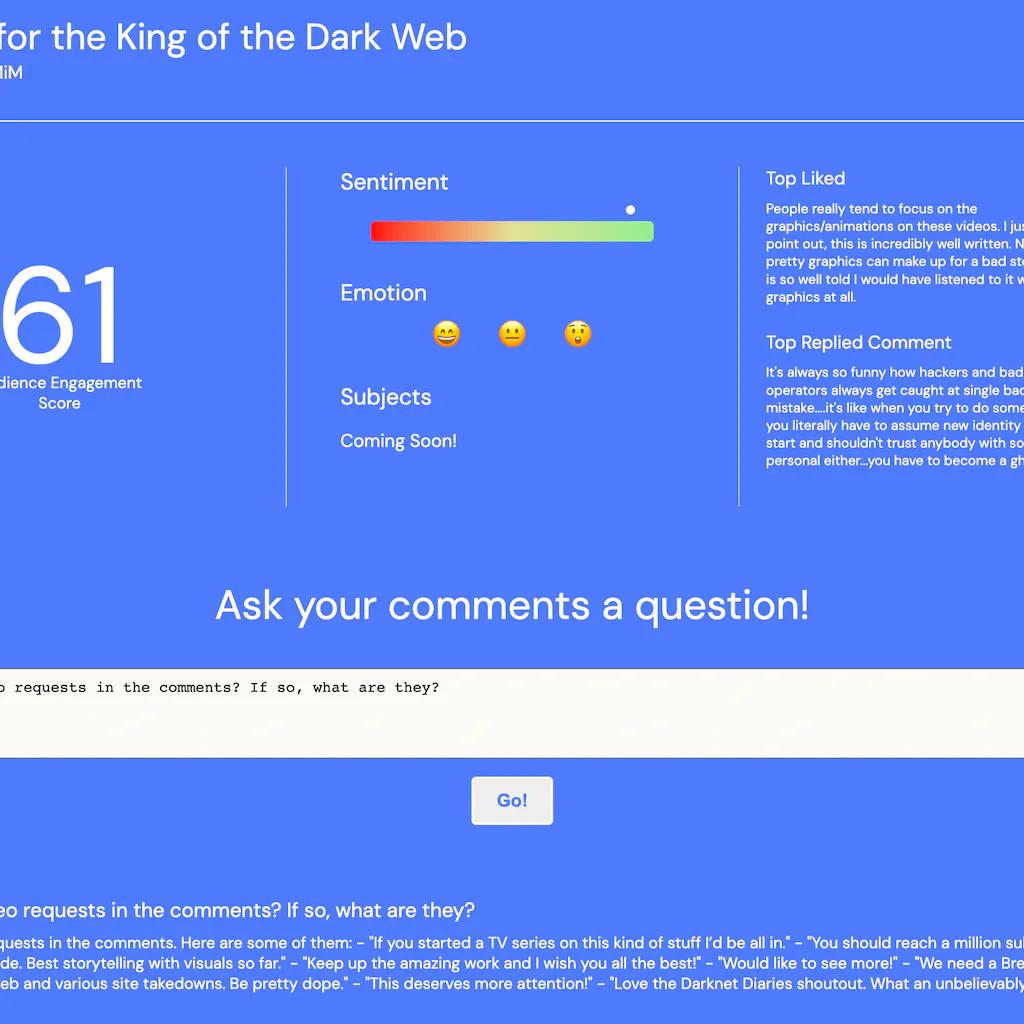The width and height of the screenshot is (1024, 1024).
Task: Select the neutral face emotion emoji
Action: [x=512, y=334]
